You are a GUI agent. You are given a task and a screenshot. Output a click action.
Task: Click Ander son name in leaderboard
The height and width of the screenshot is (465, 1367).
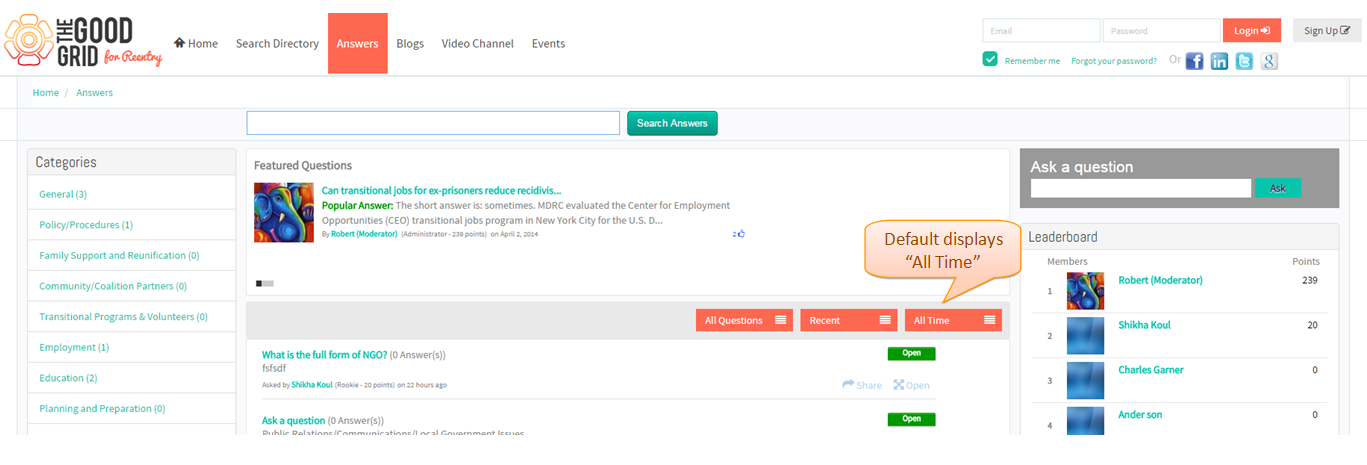(1140, 415)
